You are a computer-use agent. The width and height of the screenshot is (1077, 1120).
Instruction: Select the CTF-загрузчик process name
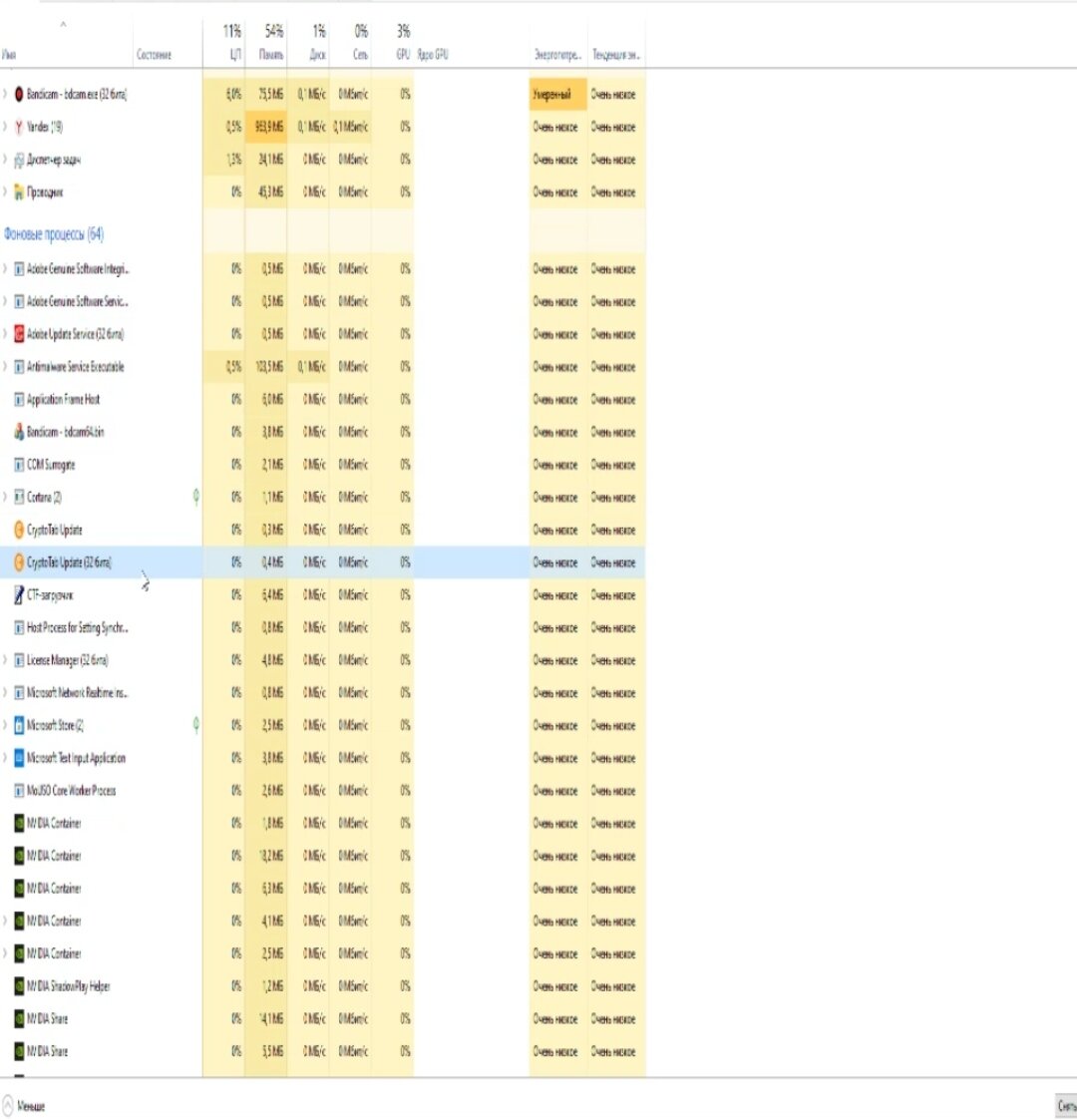[x=50, y=595]
